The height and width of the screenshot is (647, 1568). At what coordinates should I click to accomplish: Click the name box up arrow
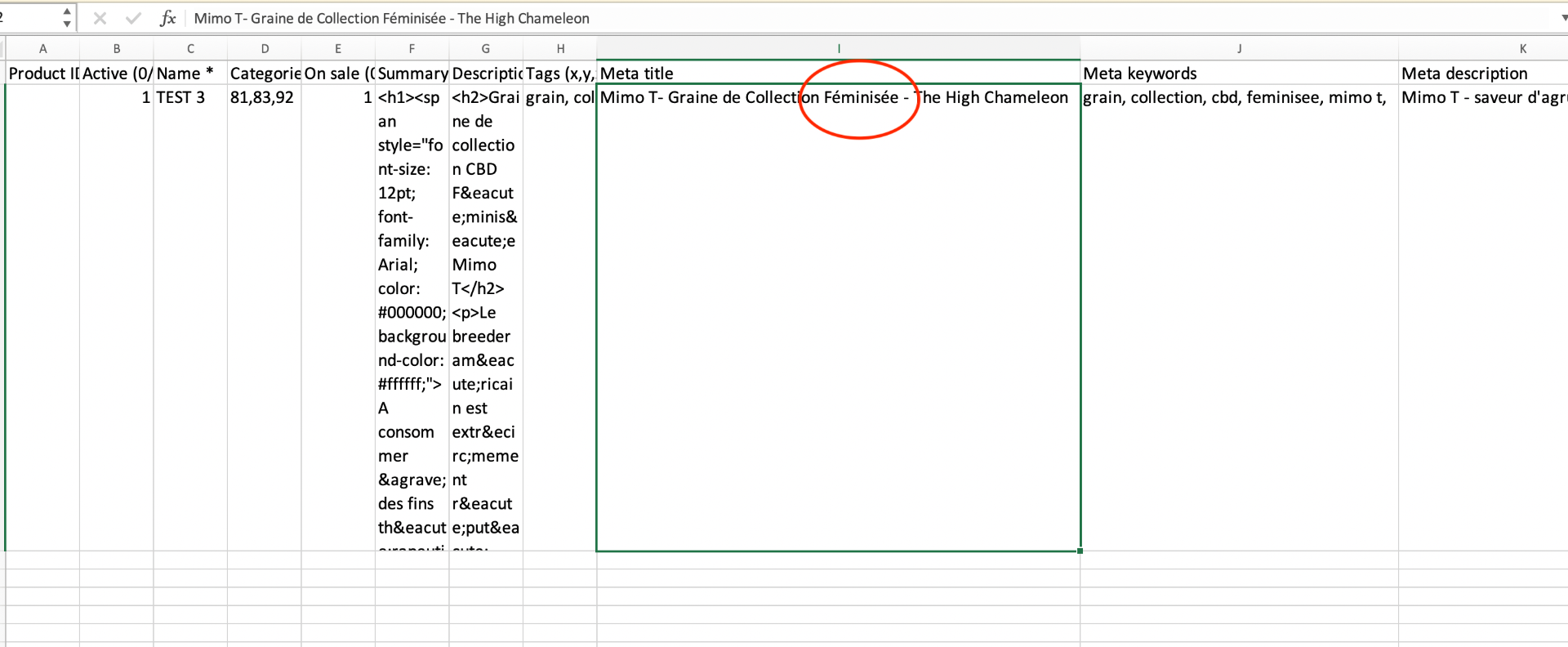67,11
